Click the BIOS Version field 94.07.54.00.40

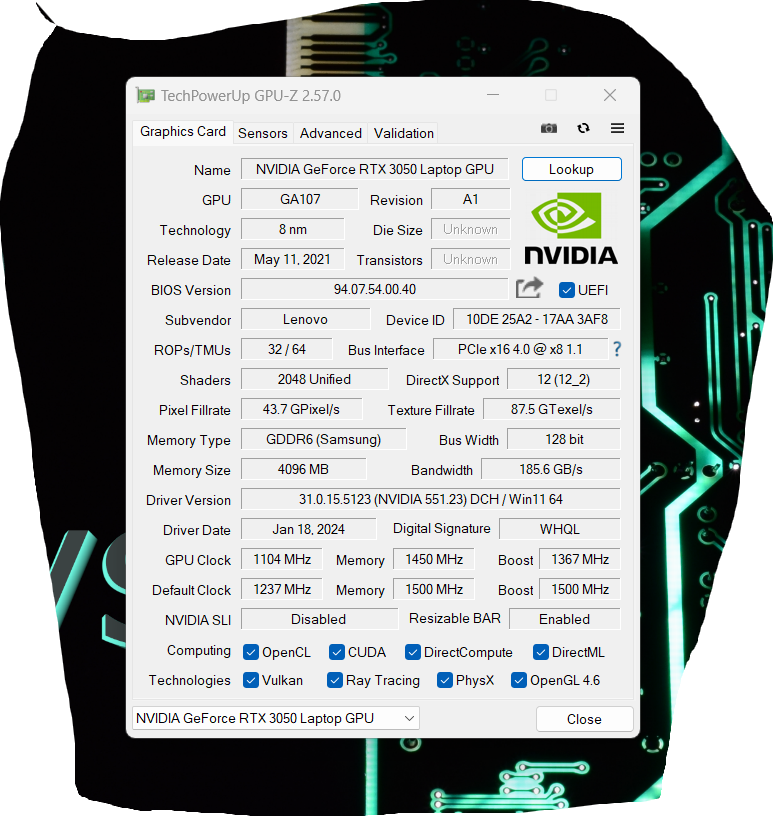click(374, 289)
